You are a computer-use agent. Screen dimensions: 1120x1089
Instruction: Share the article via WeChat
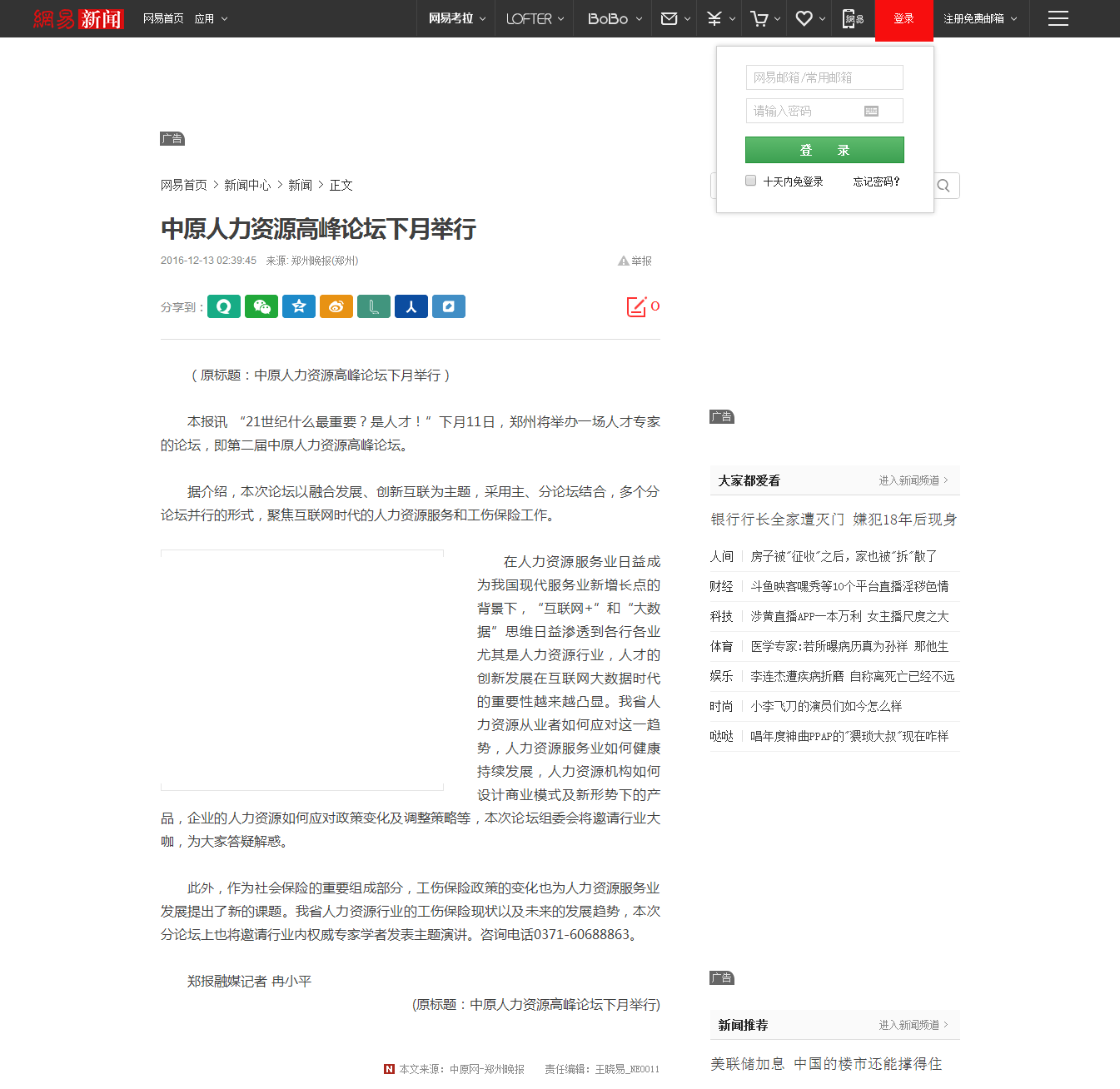tap(261, 306)
